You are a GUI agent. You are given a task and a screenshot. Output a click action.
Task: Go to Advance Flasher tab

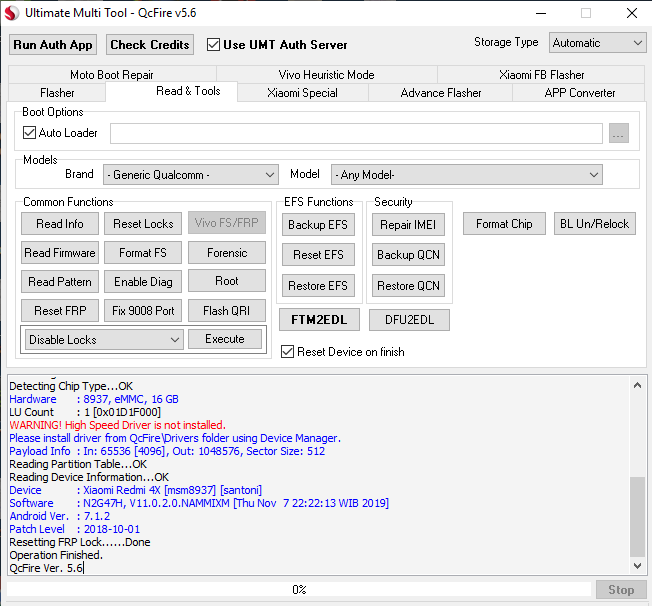[x=441, y=92]
